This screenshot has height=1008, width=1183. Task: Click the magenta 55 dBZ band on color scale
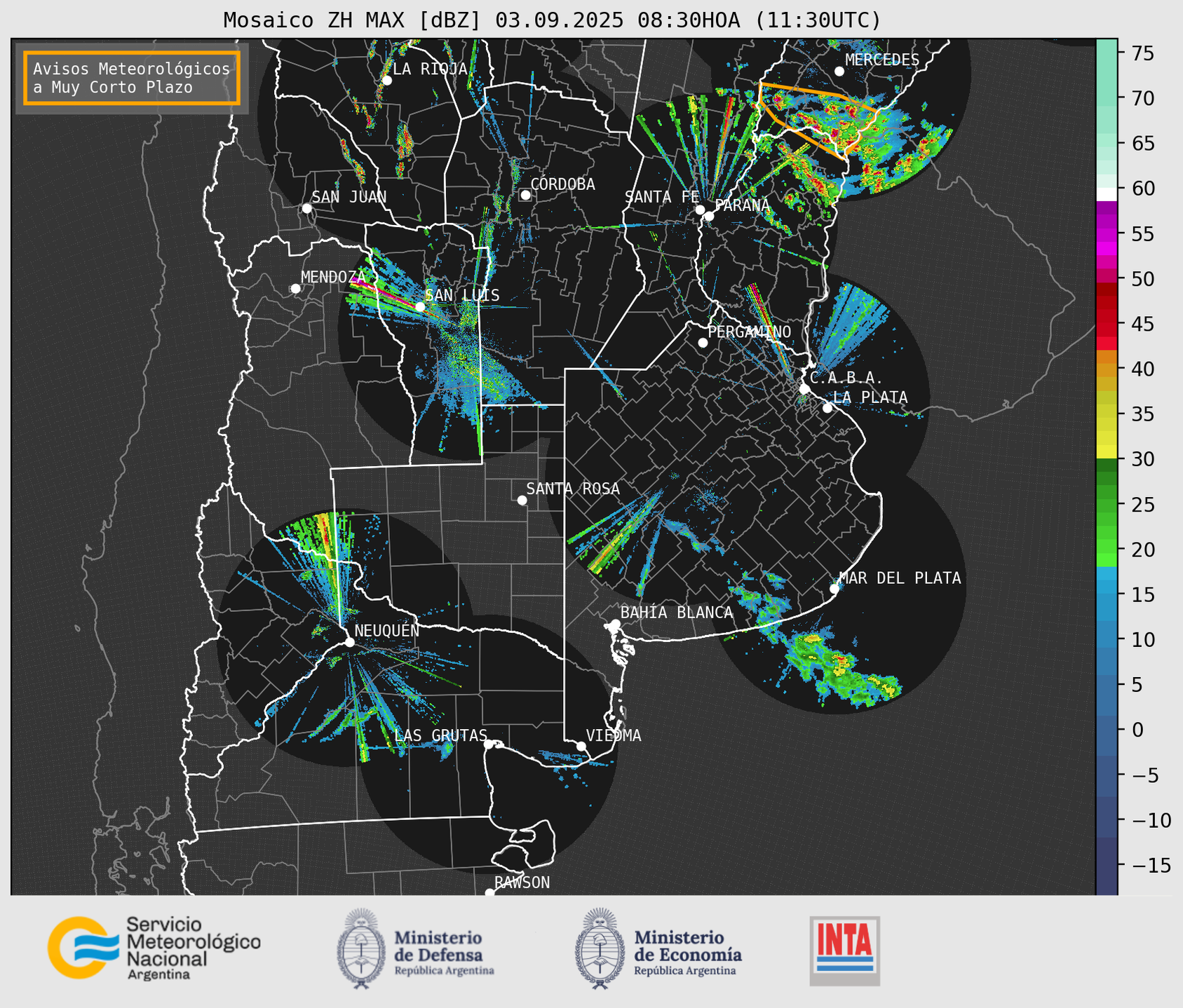(1107, 233)
